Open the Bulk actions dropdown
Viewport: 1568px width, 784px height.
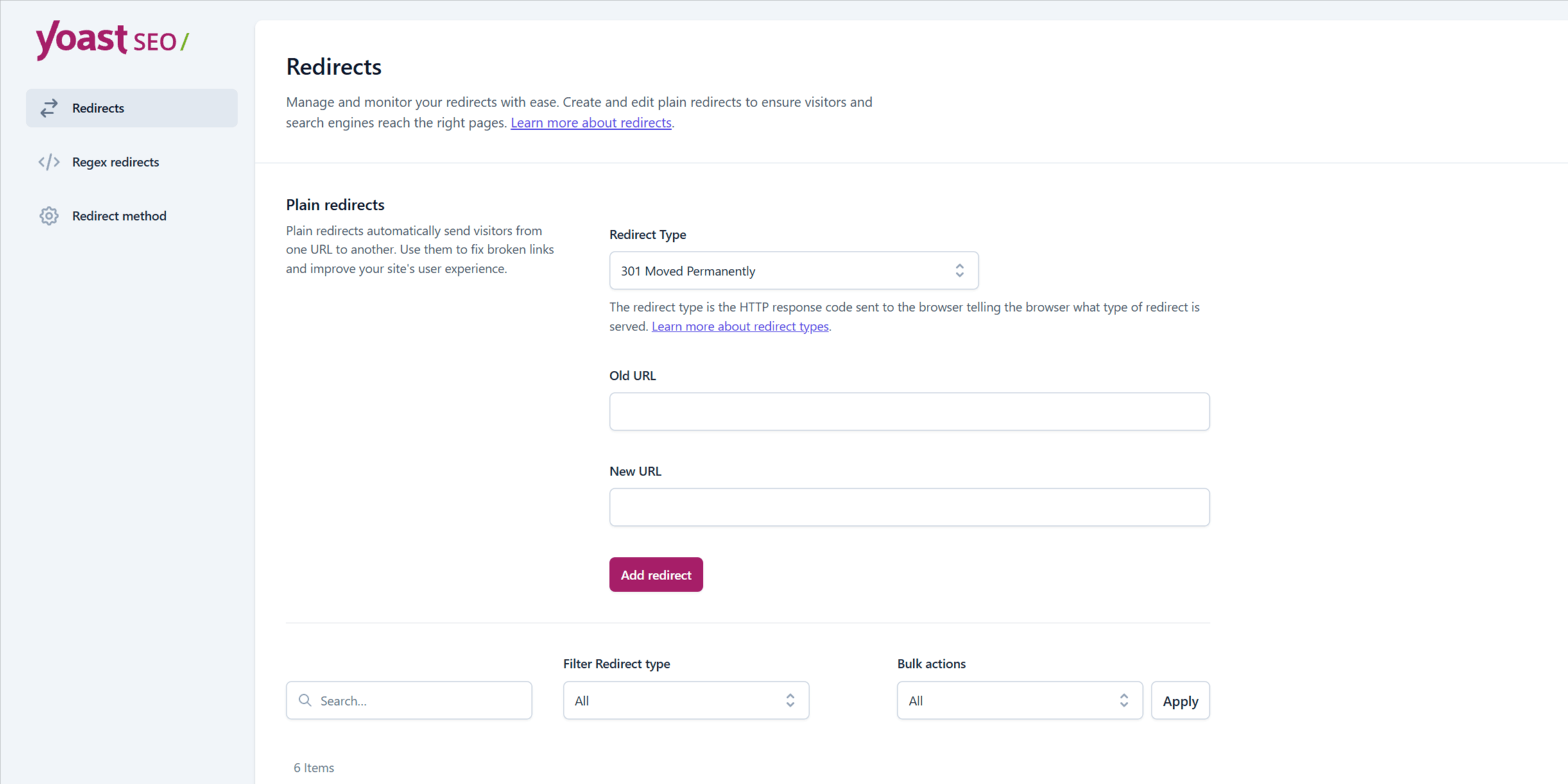click(1019, 700)
